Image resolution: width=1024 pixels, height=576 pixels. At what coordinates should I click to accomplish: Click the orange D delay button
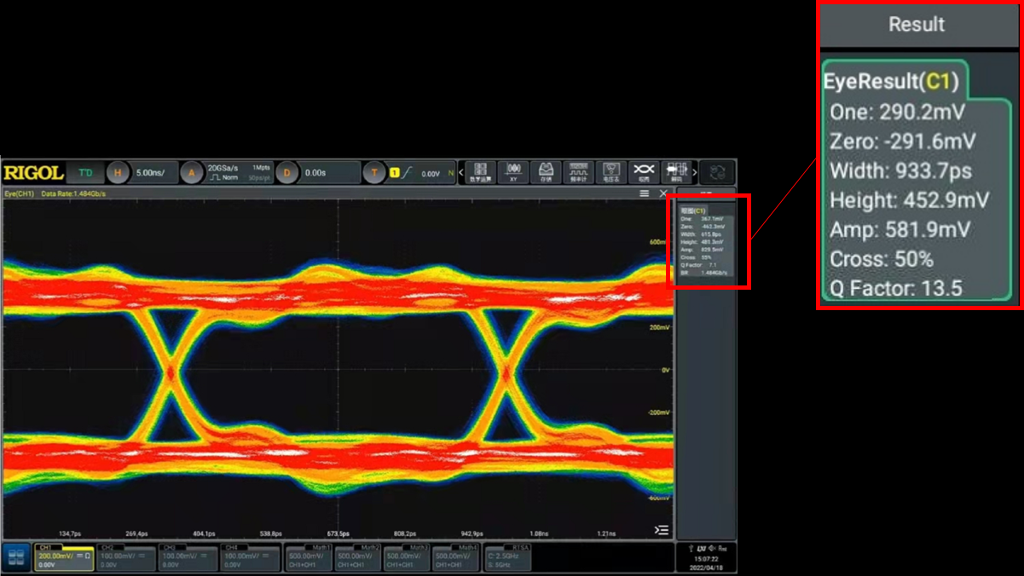(287, 173)
